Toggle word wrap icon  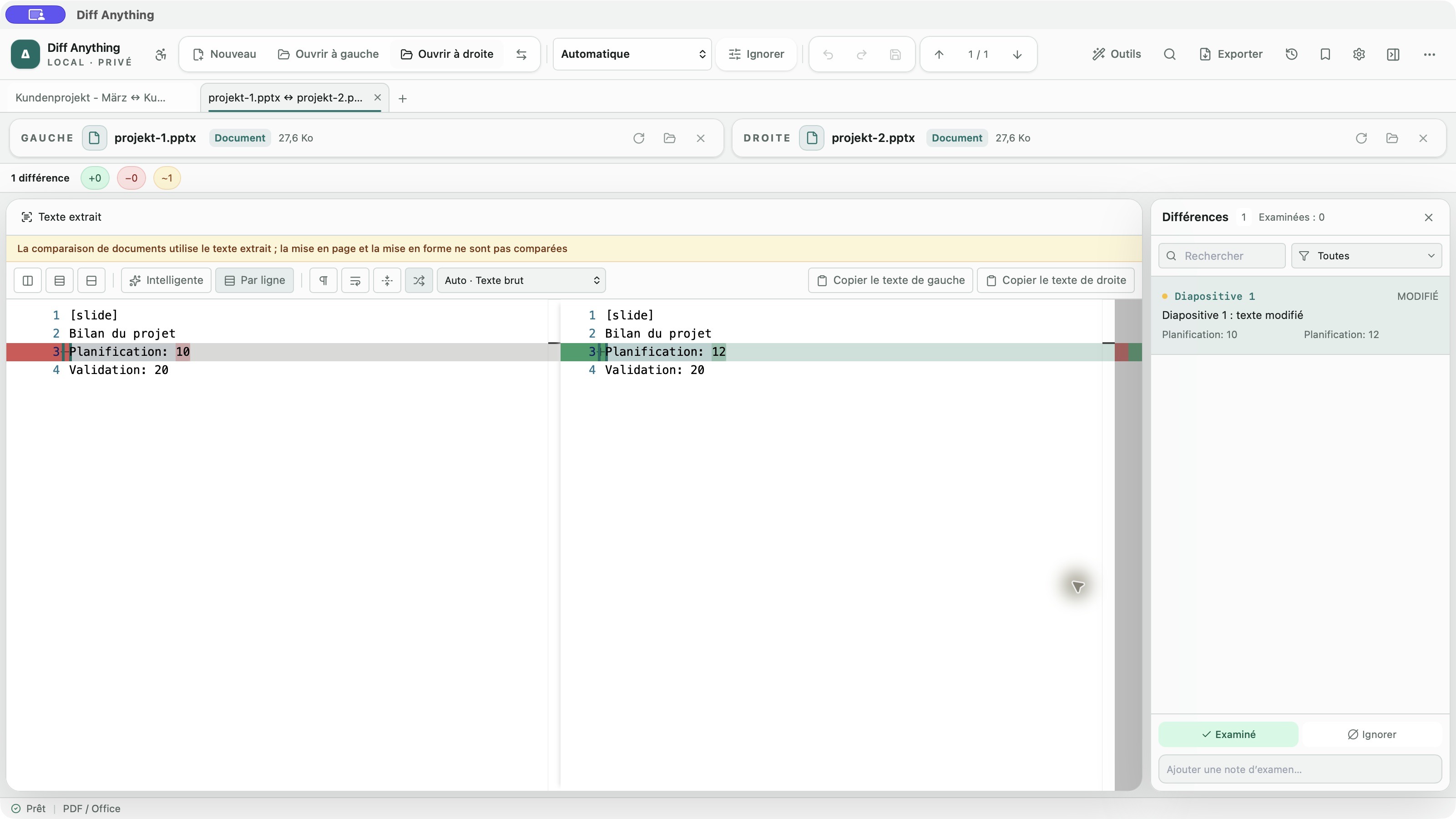pos(355,280)
